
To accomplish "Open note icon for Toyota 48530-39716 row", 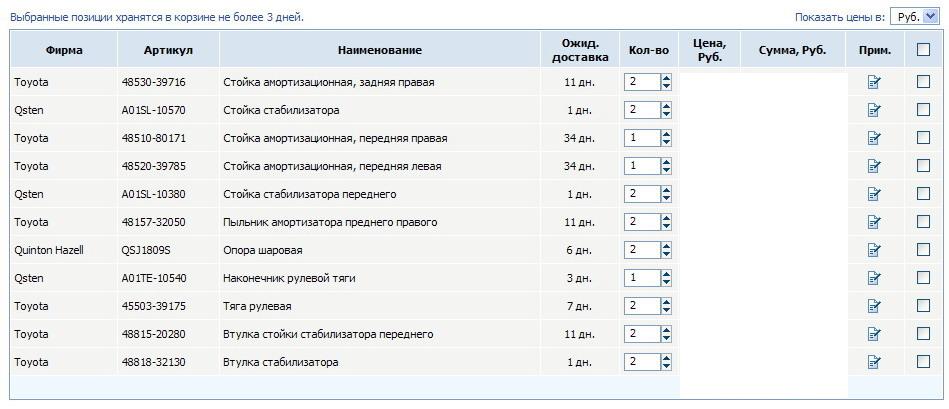I will [x=874, y=82].
